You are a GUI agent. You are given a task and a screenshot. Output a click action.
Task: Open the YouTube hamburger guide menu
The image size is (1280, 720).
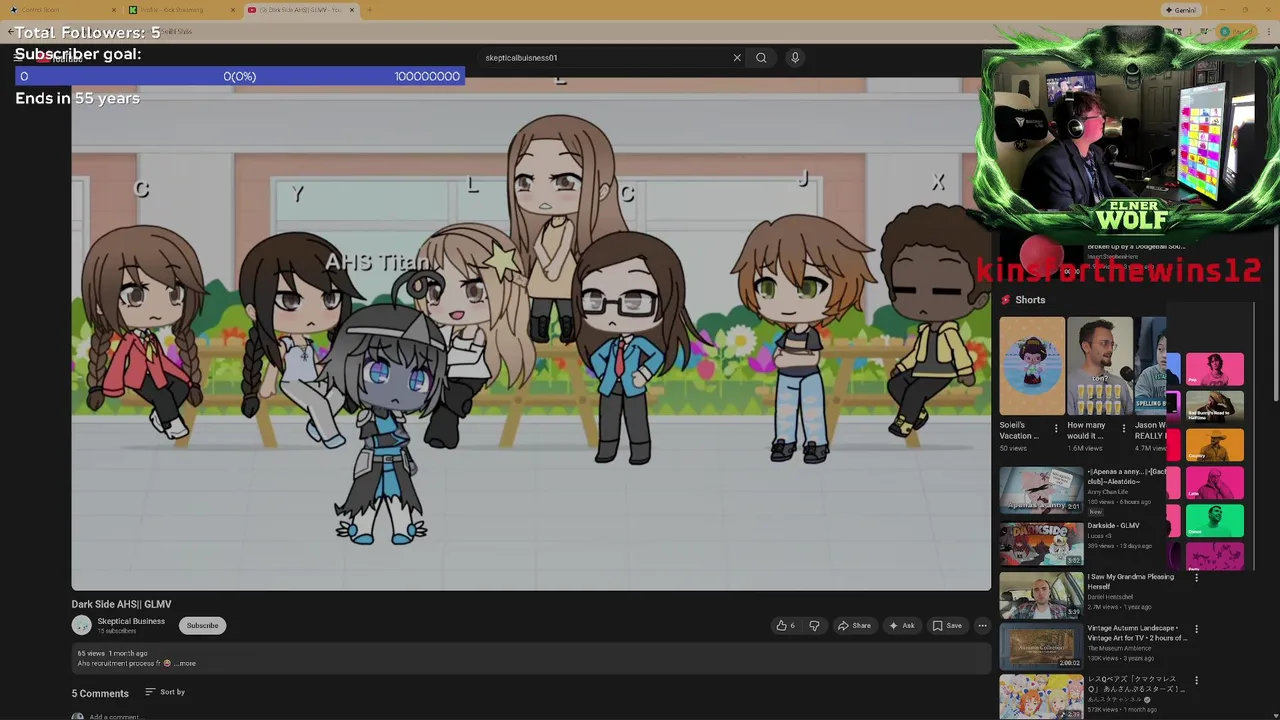pyautogui.click(x=19, y=57)
